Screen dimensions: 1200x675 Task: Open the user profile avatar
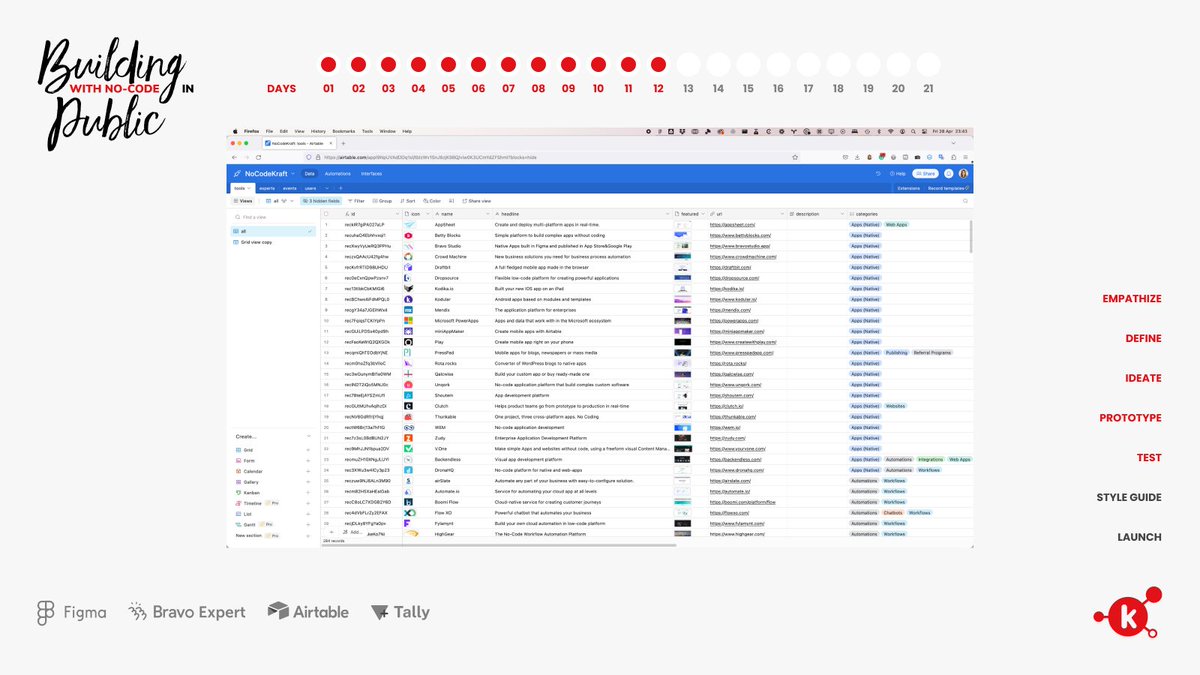[963, 174]
